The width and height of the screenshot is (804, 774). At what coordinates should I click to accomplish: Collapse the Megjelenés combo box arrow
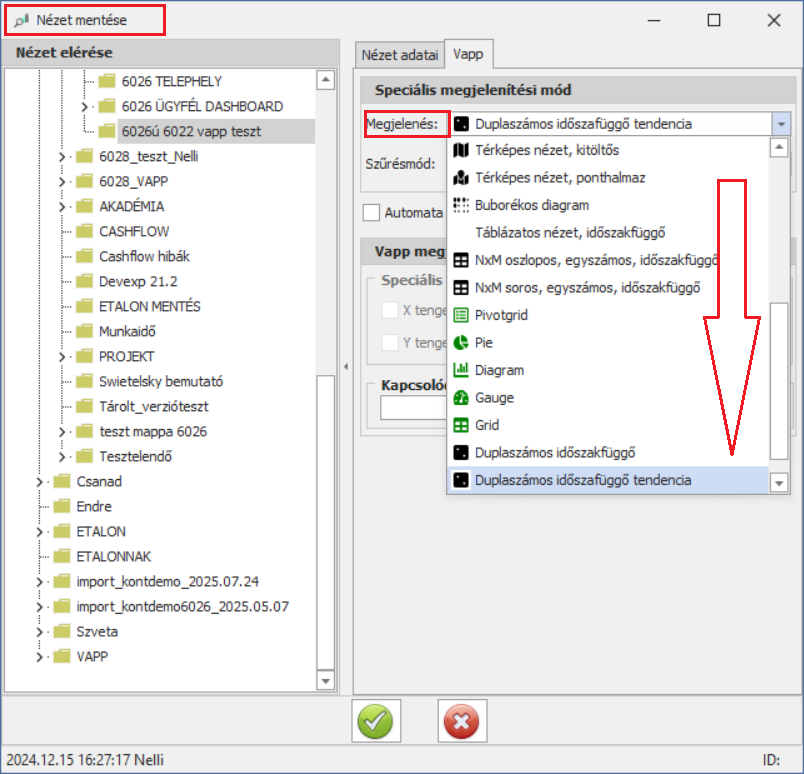point(779,124)
